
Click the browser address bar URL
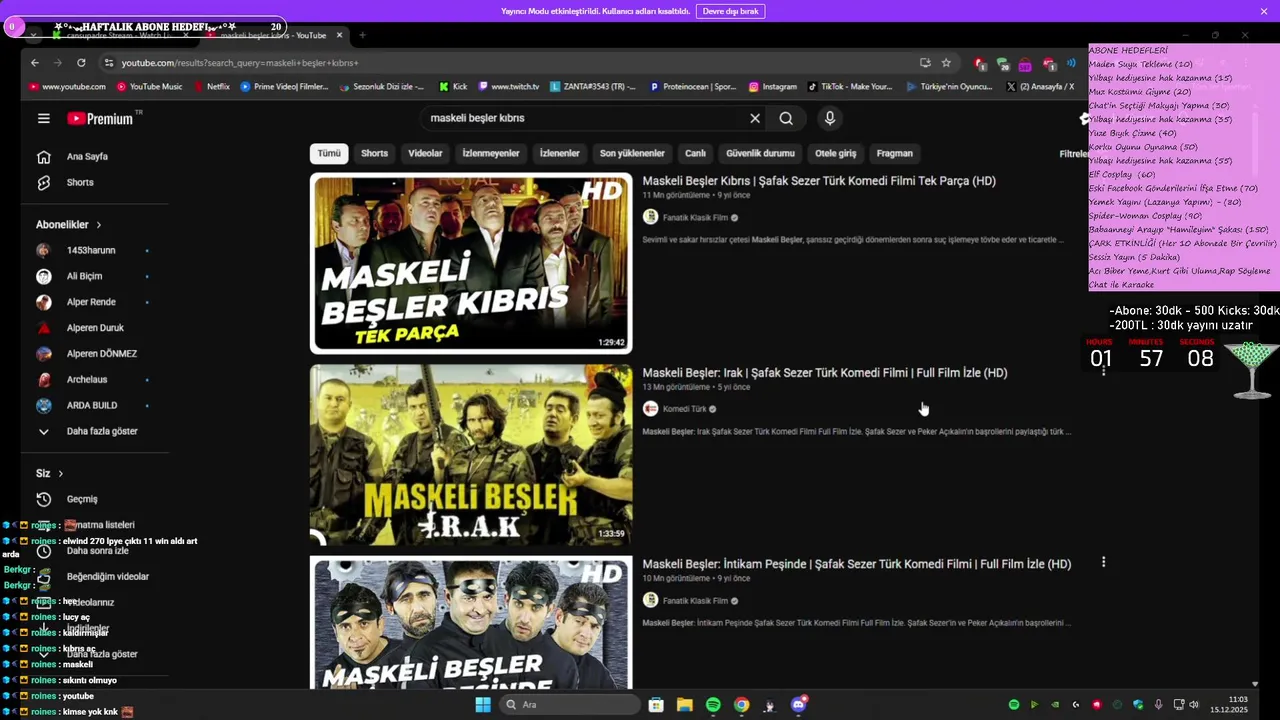point(240,63)
